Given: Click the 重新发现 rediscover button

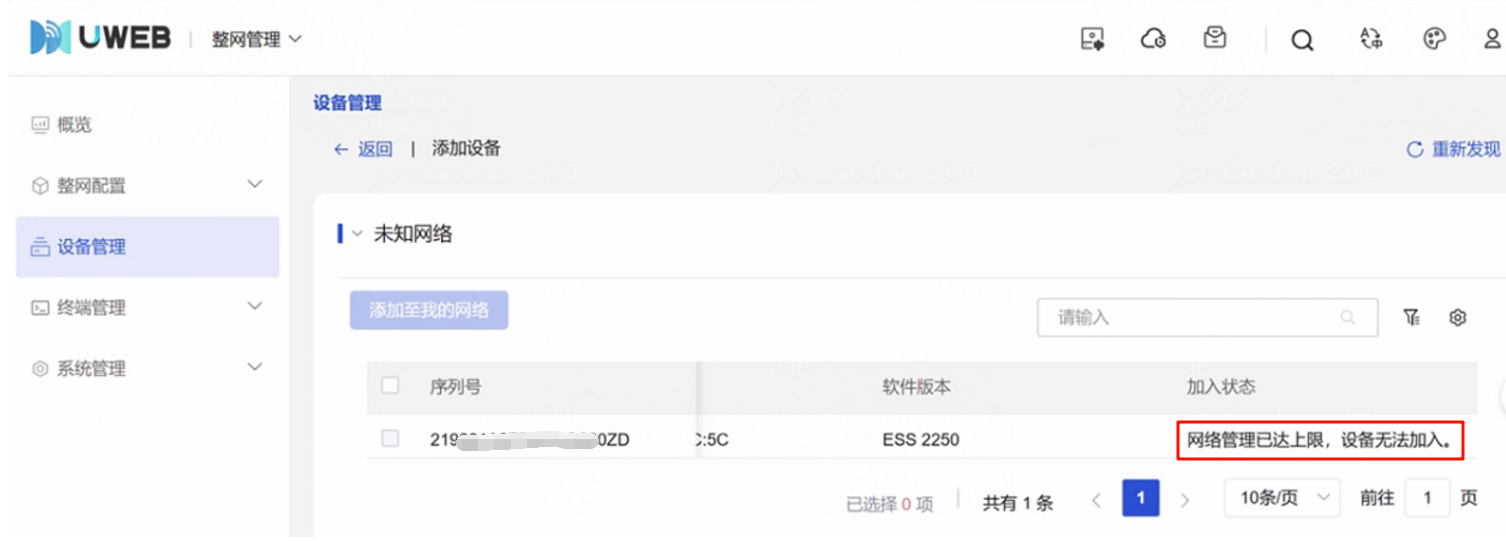Looking at the screenshot, I should (x=1453, y=149).
